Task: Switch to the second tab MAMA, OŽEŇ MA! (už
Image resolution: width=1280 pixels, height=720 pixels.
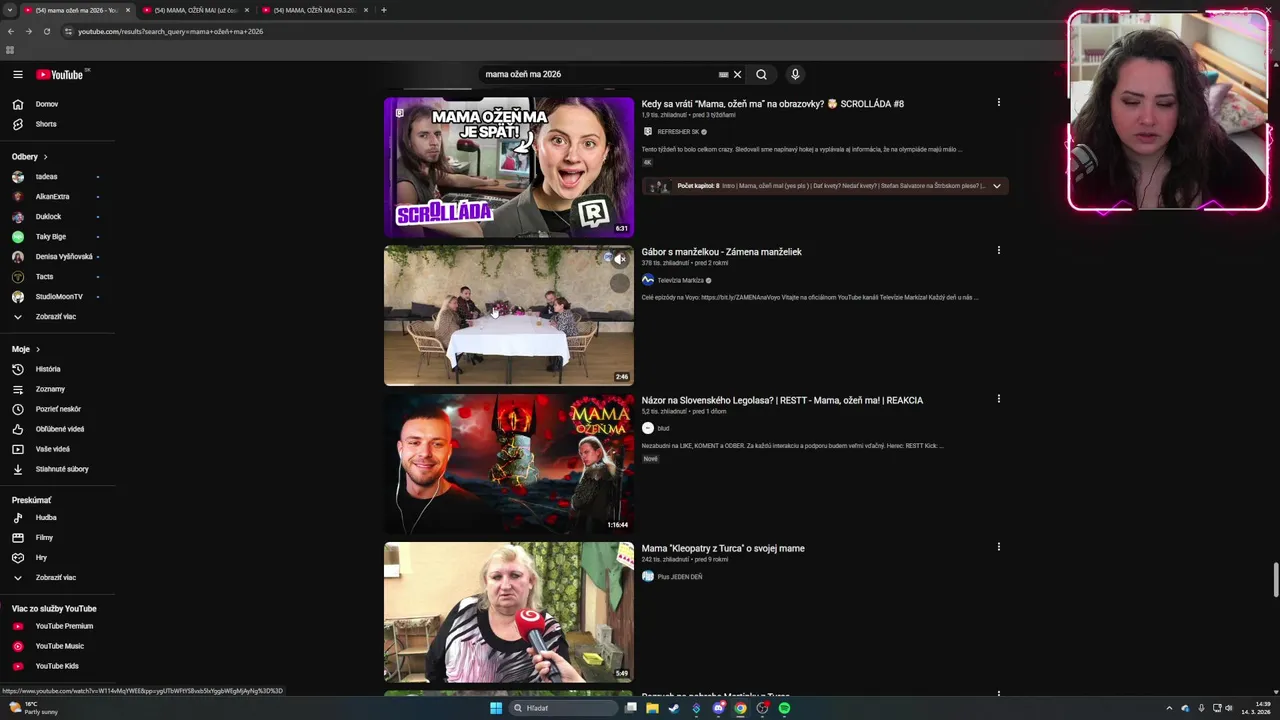Action: (x=194, y=10)
